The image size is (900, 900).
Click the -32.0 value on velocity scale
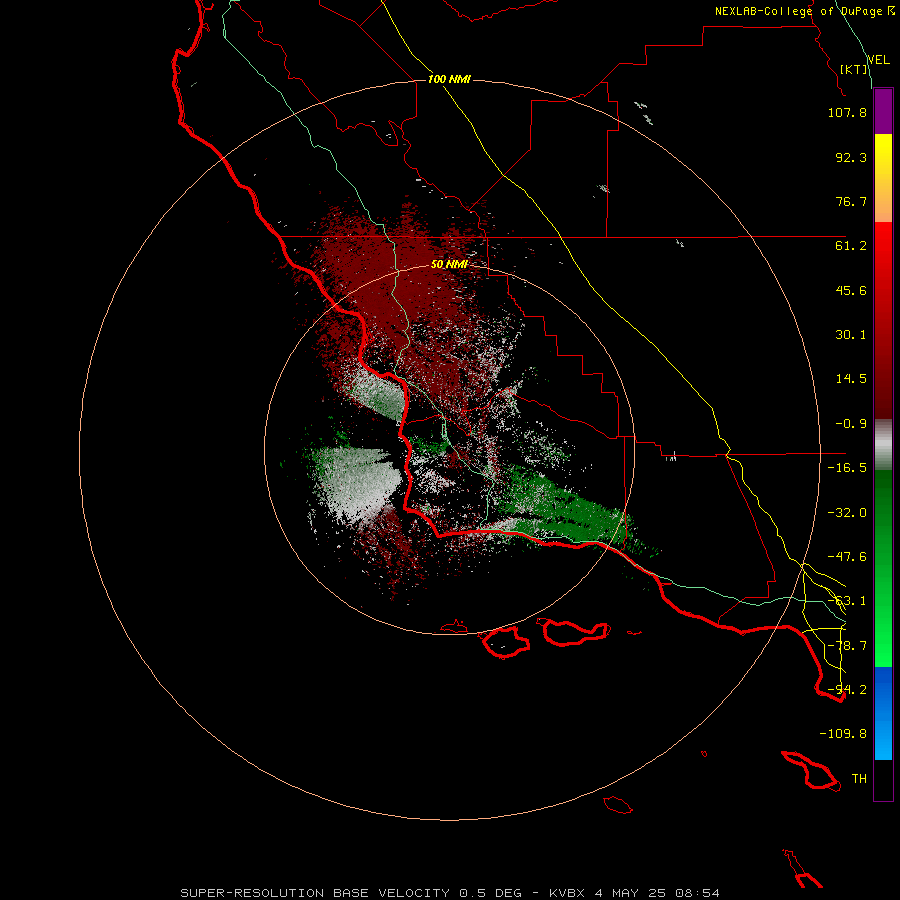[x=847, y=513]
